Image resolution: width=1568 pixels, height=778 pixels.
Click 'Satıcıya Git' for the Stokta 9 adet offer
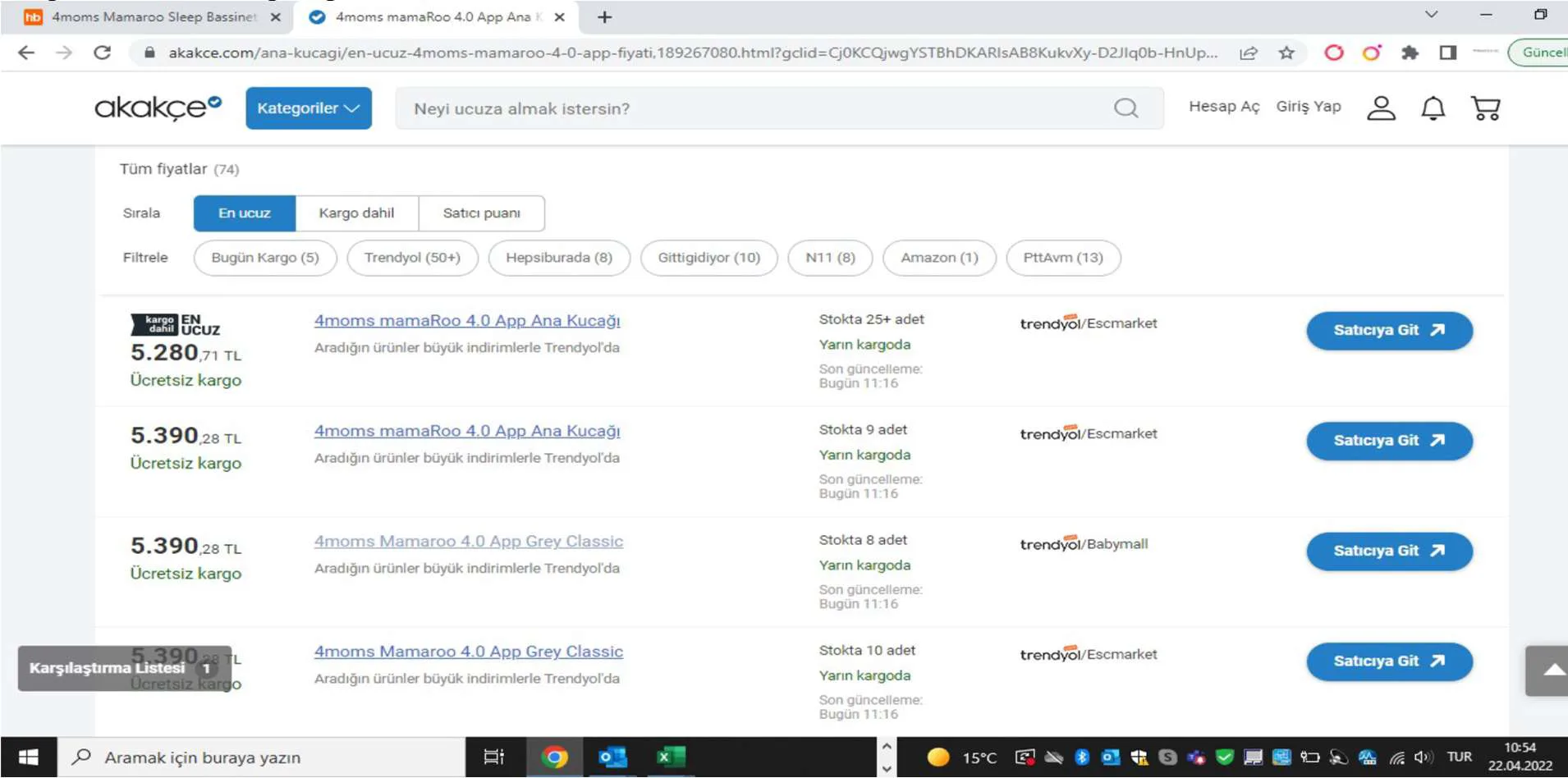(x=1389, y=441)
